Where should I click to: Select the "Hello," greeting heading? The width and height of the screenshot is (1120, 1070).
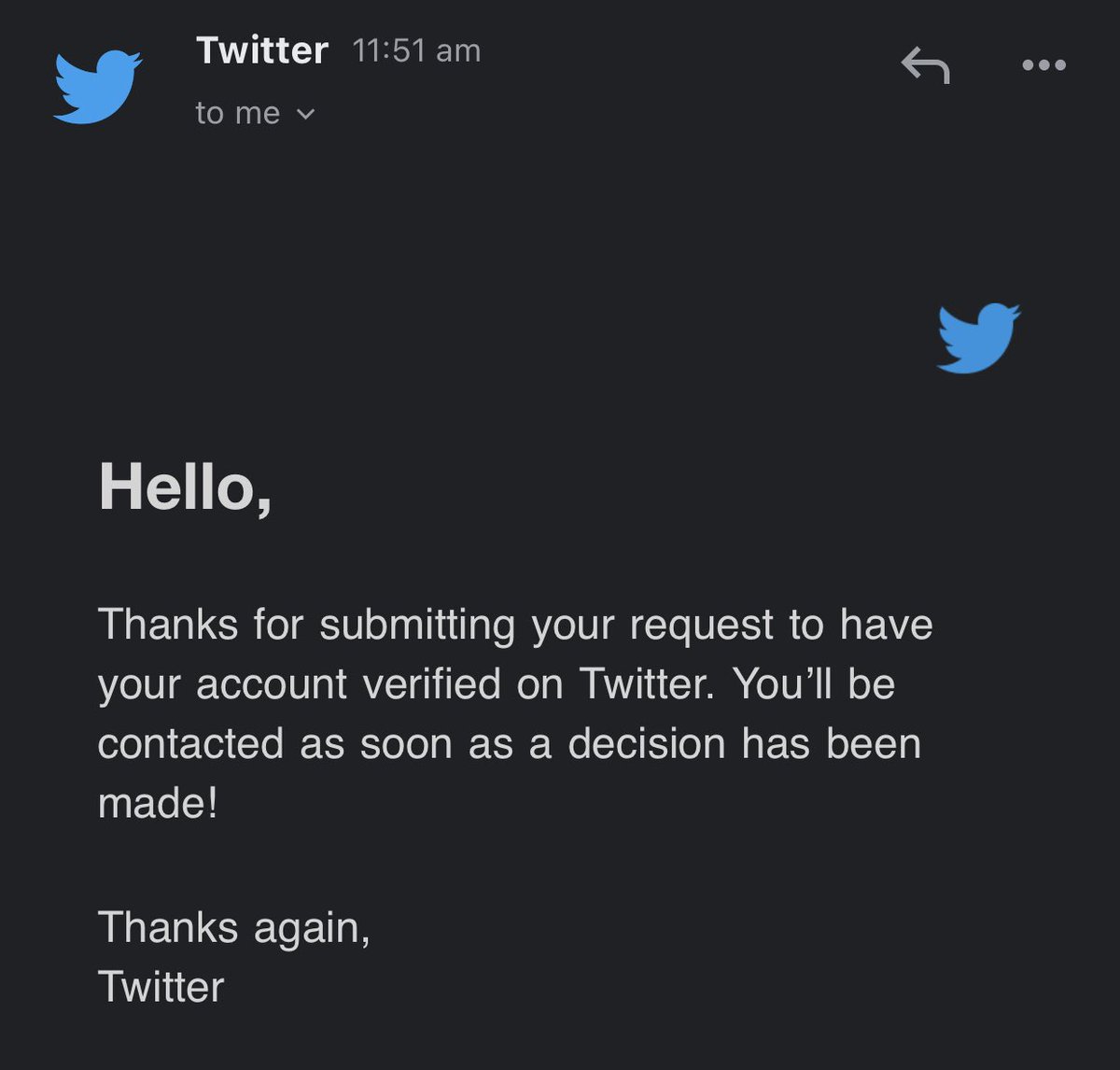click(185, 487)
